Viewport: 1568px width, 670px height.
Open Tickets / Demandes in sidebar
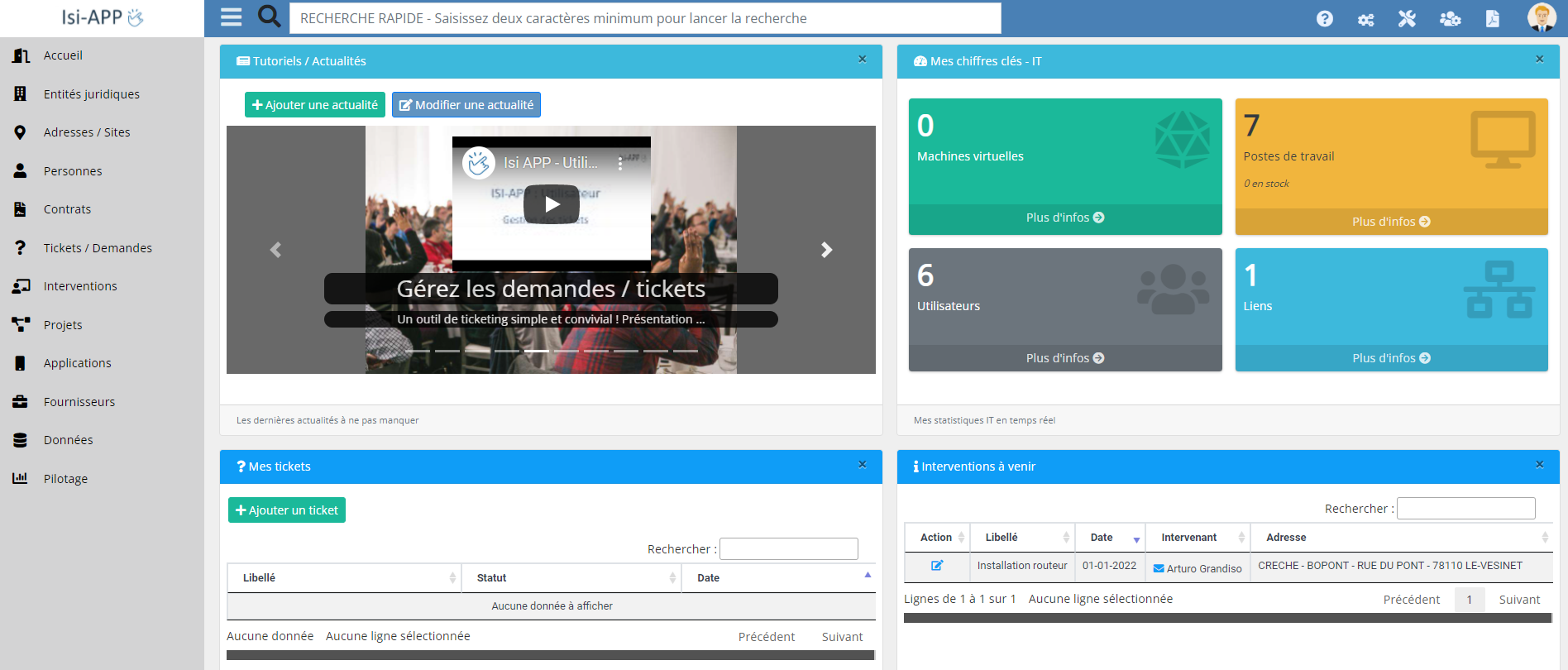coord(98,248)
